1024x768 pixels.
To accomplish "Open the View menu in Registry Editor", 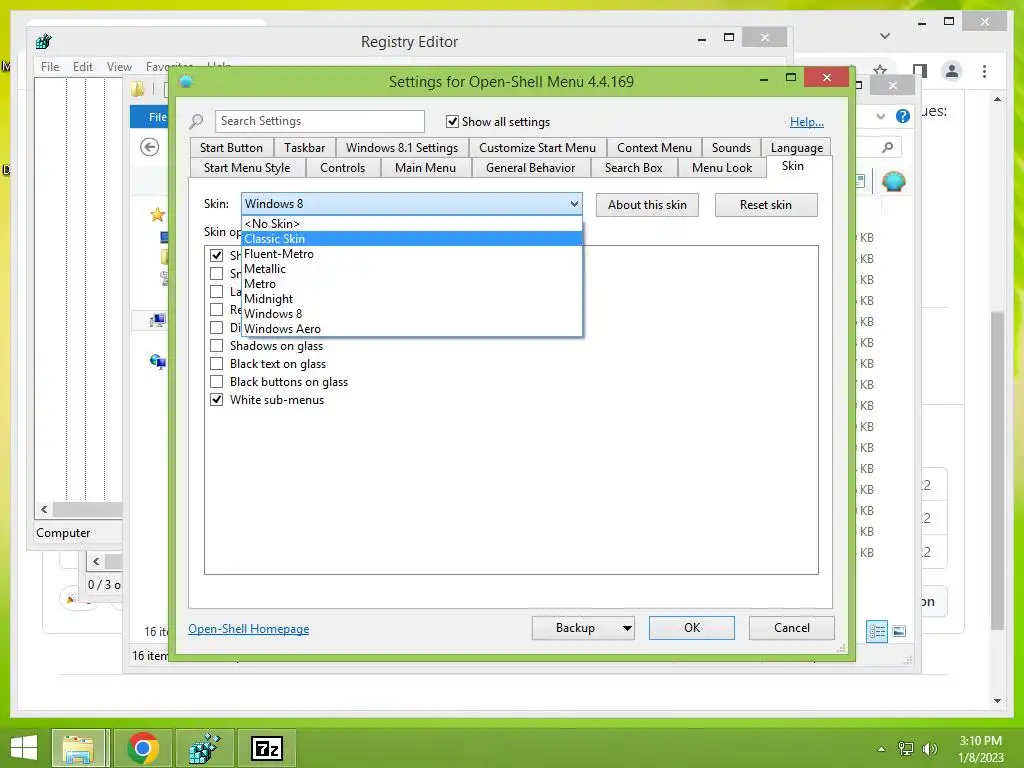I will tap(119, 67).
